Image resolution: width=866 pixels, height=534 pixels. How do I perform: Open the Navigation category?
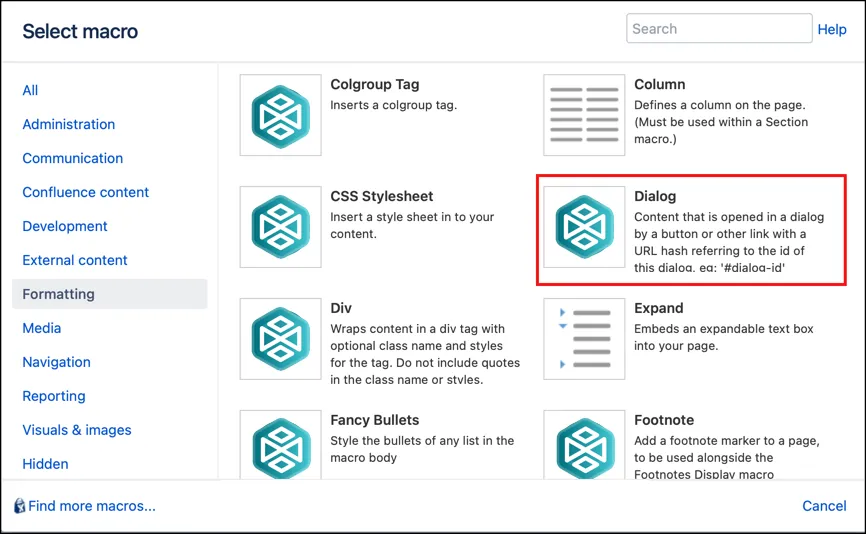click(x=56, y=362)
